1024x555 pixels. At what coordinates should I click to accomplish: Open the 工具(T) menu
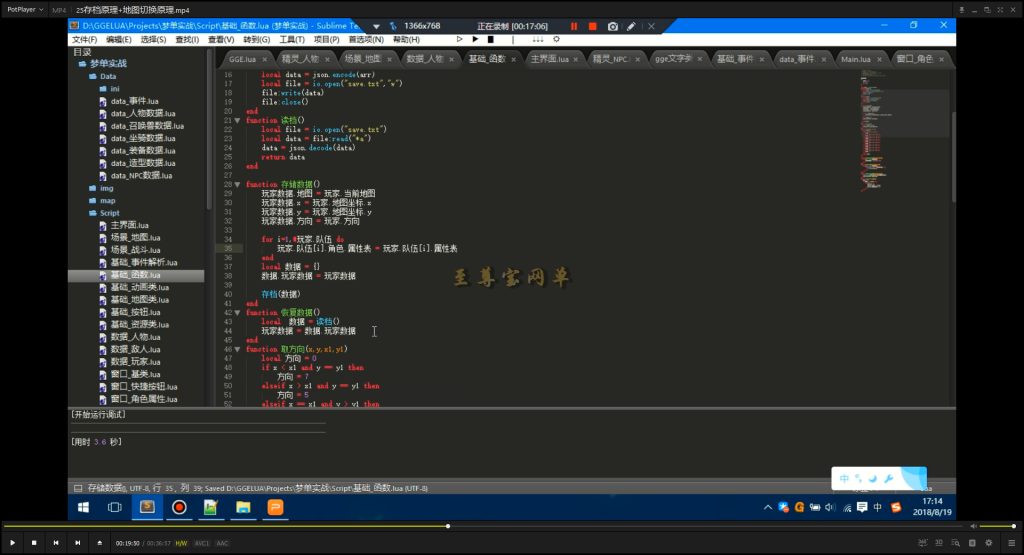pos(292,39)
